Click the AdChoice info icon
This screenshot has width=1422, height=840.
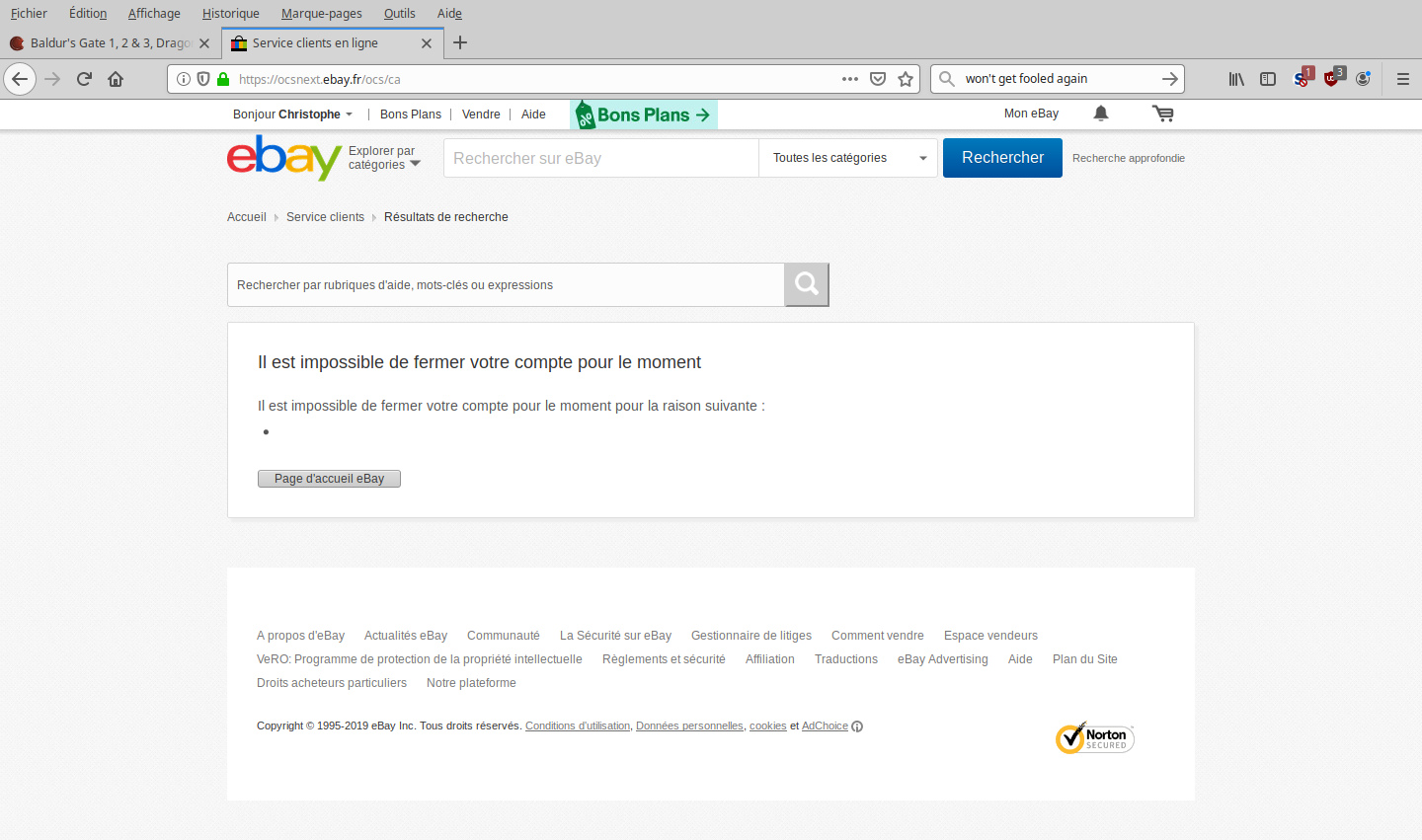pos(857,726)
